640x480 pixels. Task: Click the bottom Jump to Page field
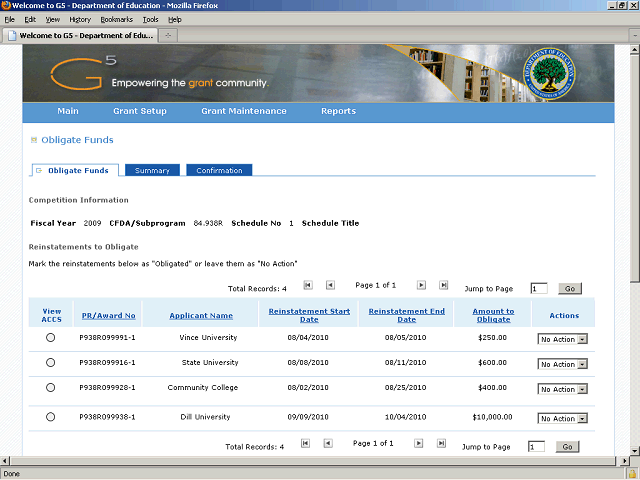536,447
